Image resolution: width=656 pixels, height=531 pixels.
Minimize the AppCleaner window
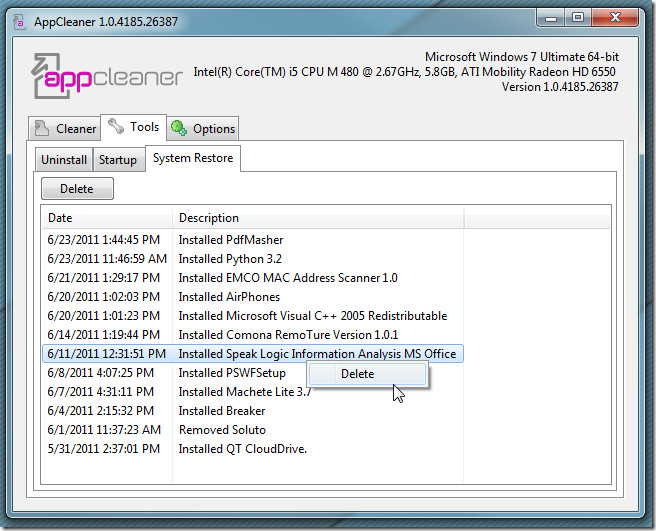(551, 18)
